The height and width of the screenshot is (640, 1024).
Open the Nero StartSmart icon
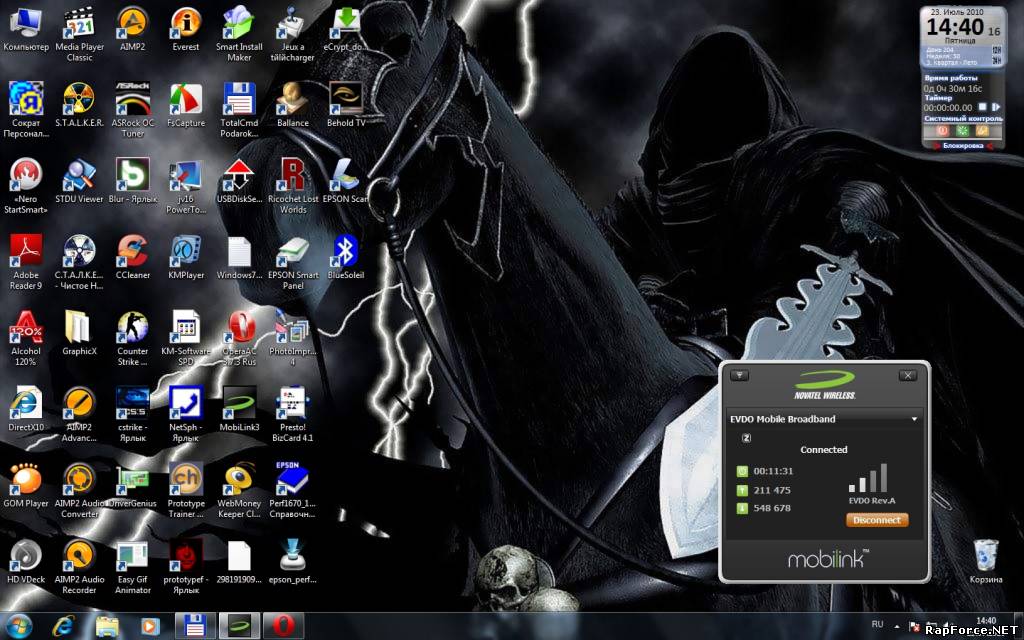click(25, 186)
